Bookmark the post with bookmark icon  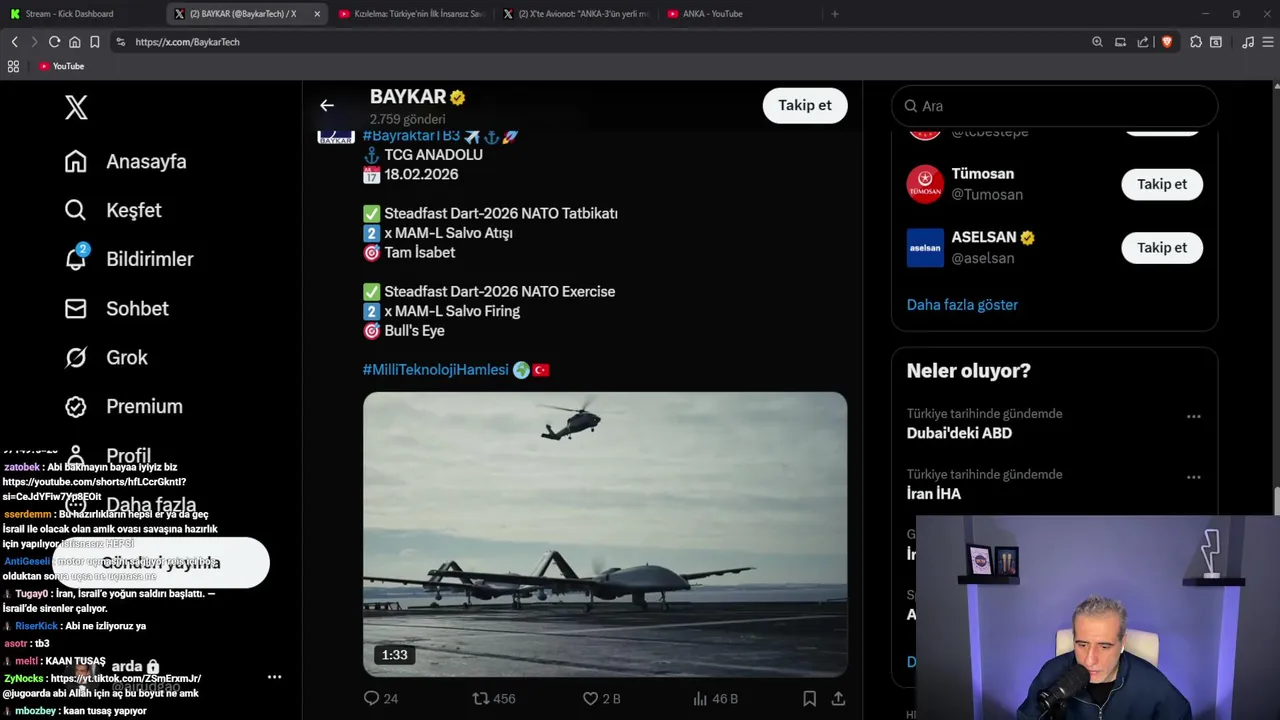click(x=809, y=698)
